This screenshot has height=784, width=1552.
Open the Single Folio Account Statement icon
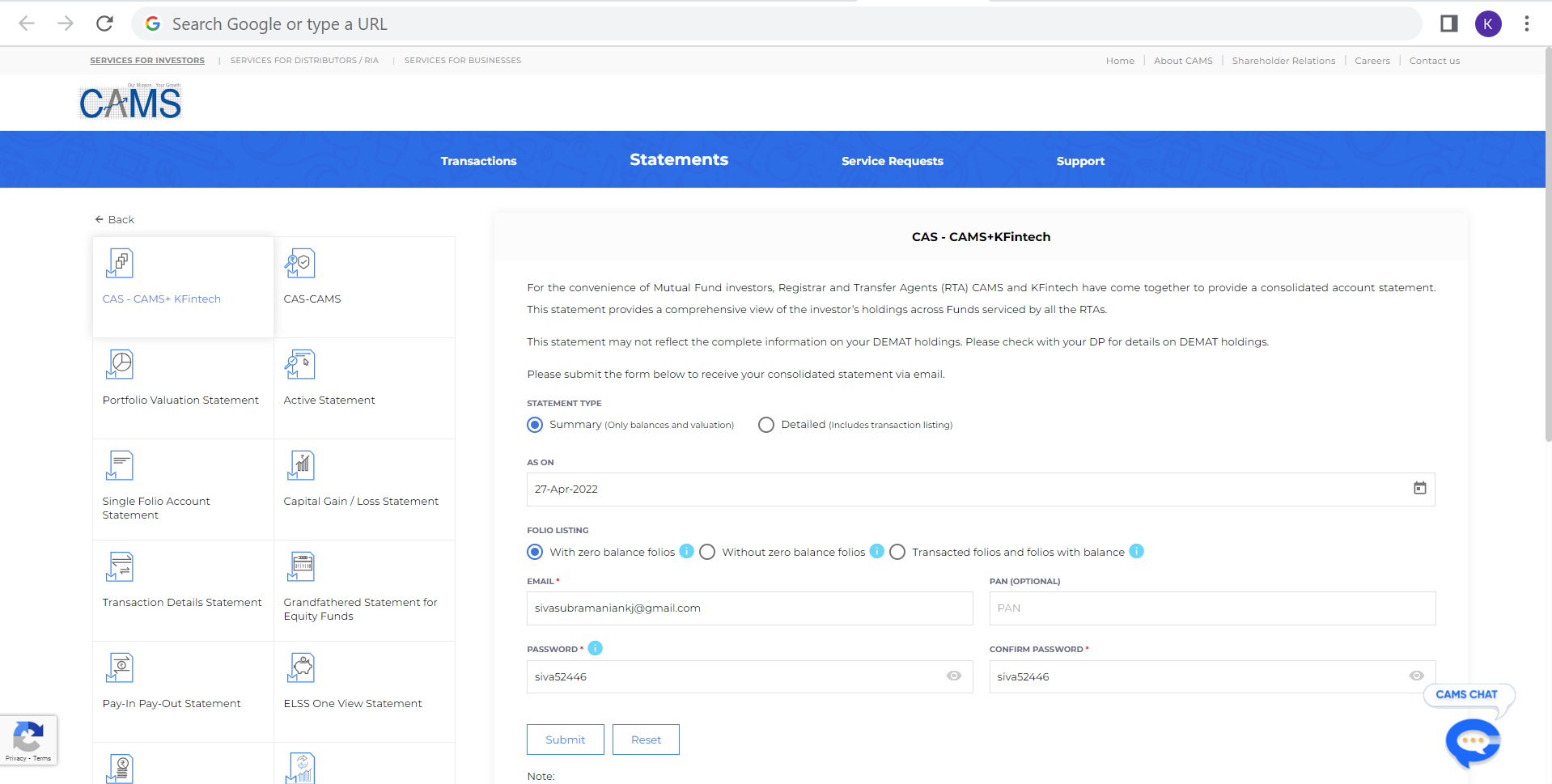point(120,465)
